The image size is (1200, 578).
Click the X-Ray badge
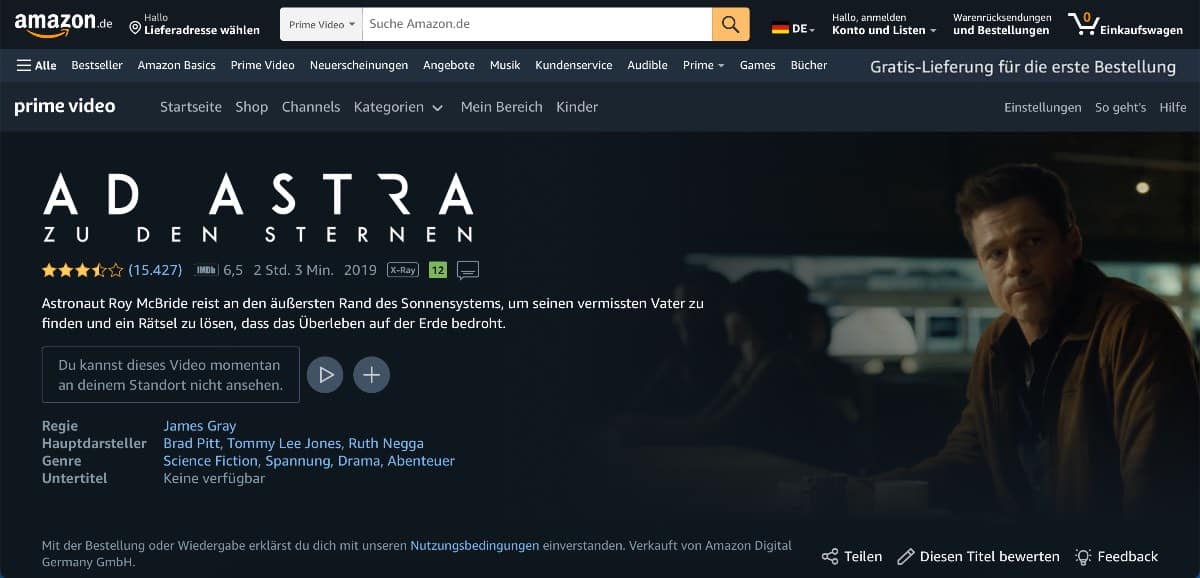click(402, 270)
